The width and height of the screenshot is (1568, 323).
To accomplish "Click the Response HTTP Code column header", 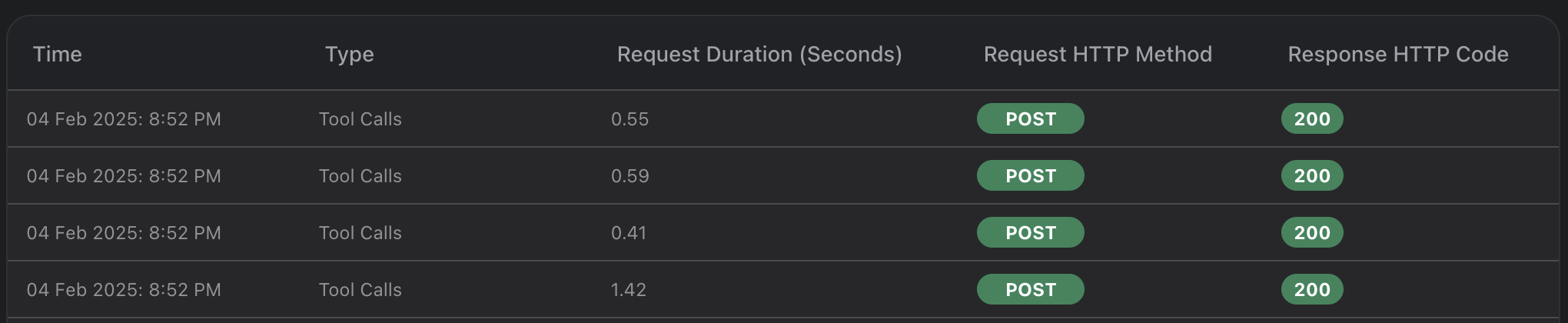I will [1398, 55].
